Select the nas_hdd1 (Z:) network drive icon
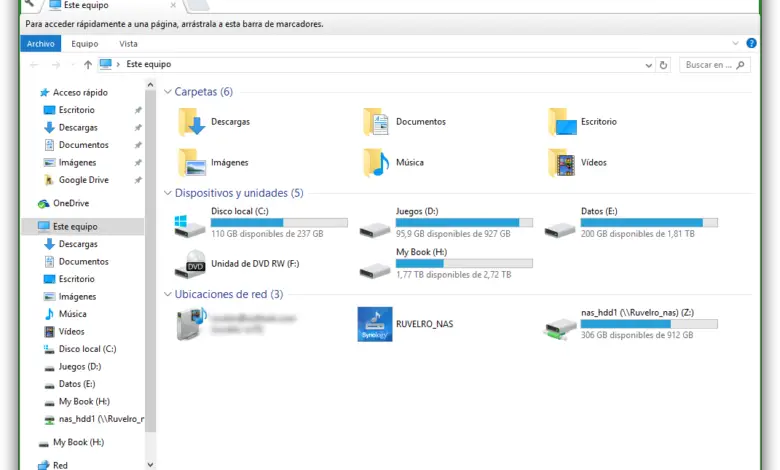 click(560, 328)
